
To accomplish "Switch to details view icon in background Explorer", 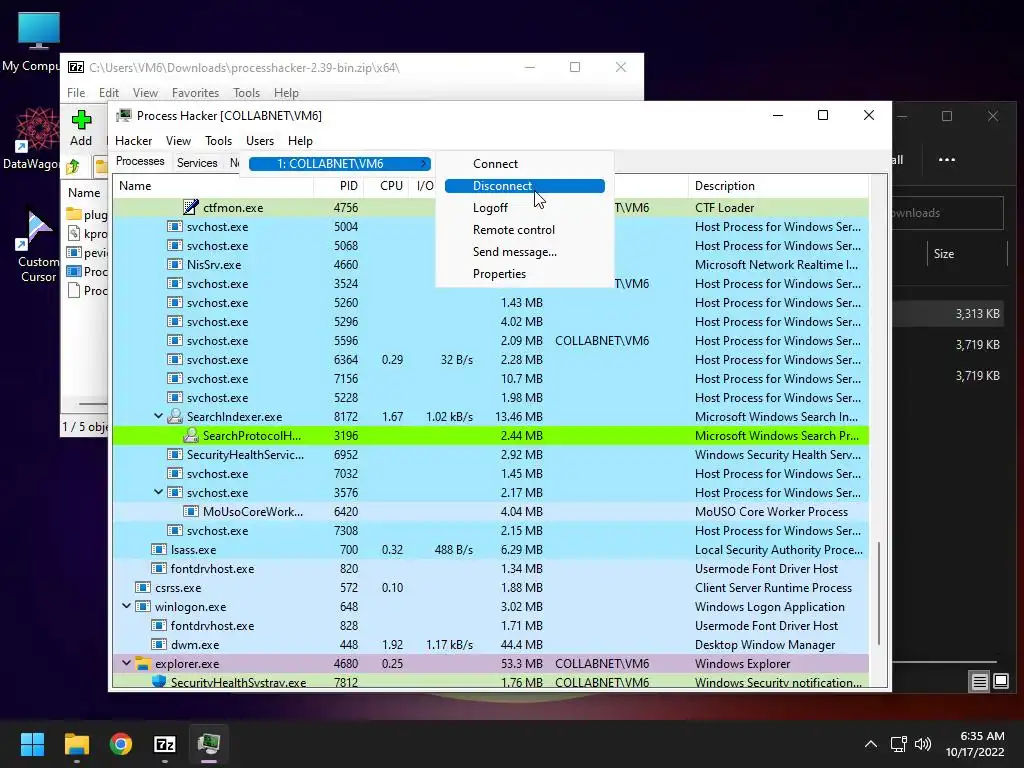I will coord(980,682).
